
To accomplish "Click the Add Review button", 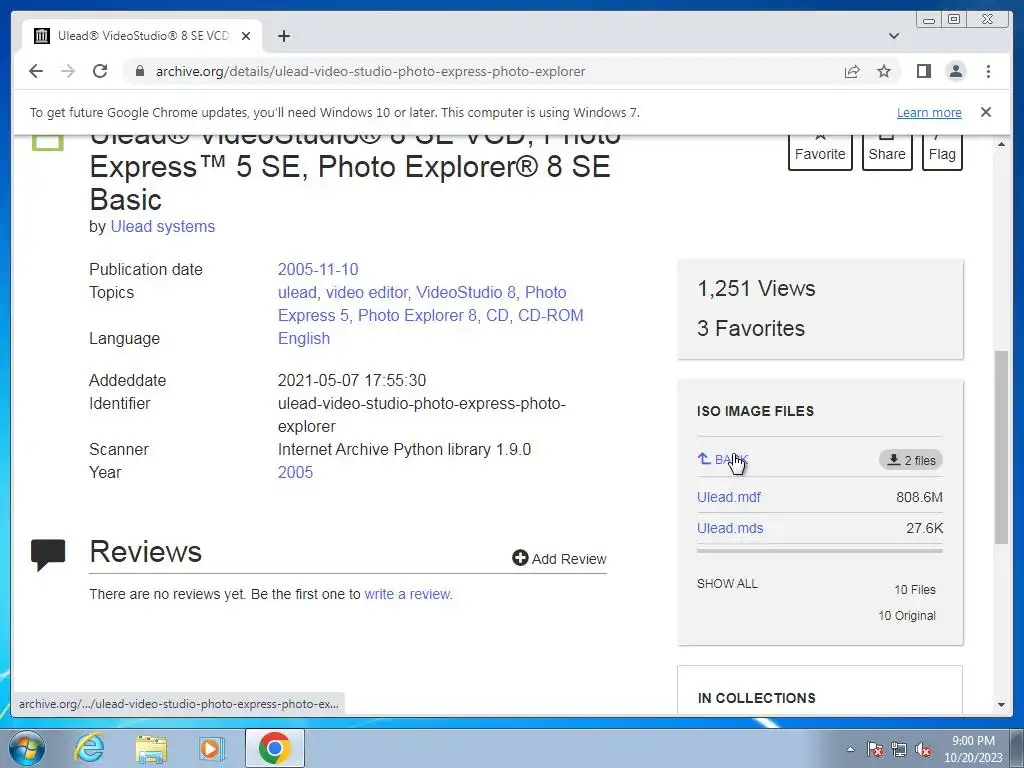I will [x=560, y=558].
